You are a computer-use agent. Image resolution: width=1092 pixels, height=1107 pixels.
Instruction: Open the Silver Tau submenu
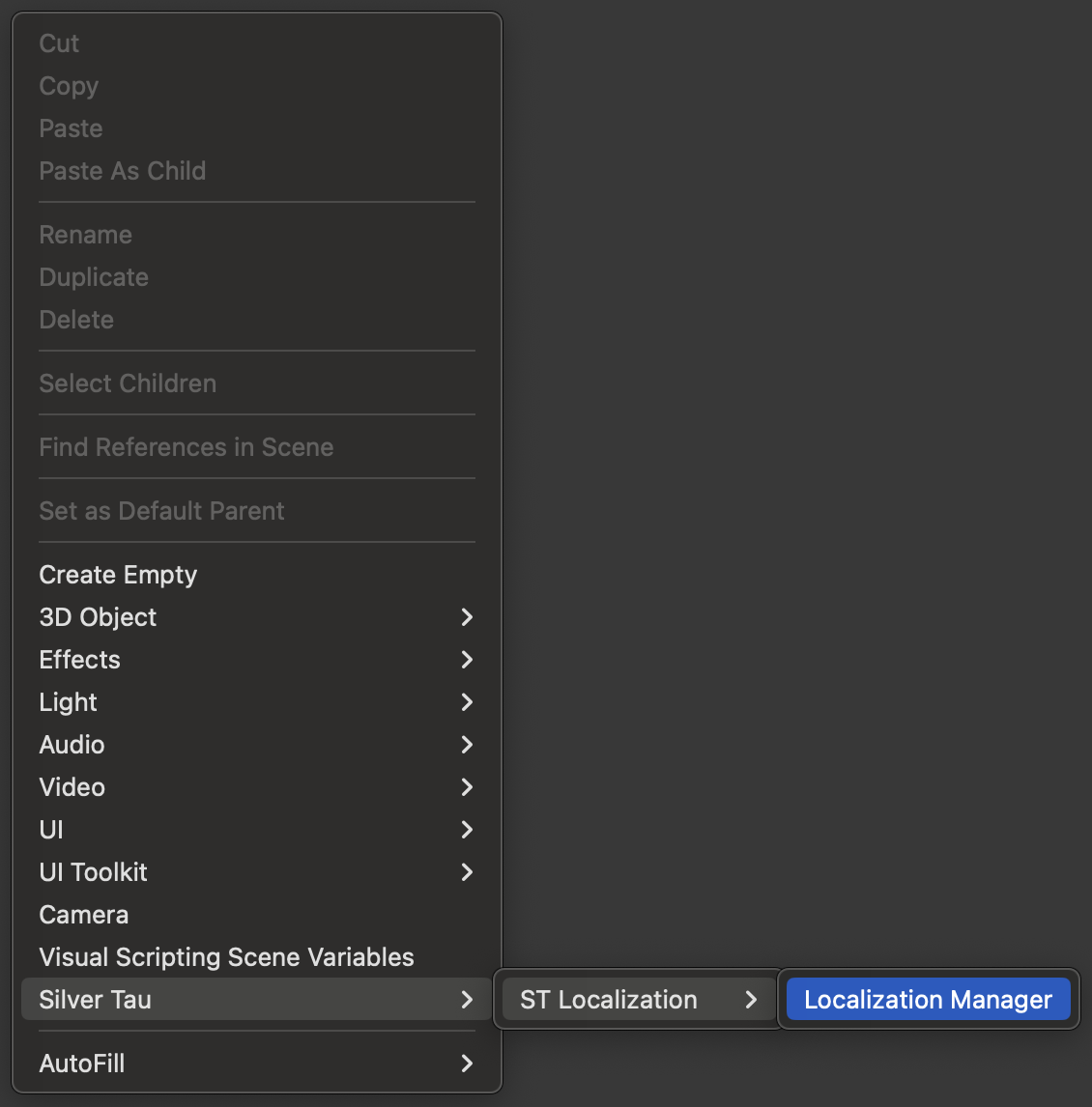[x=96, y=1000]
